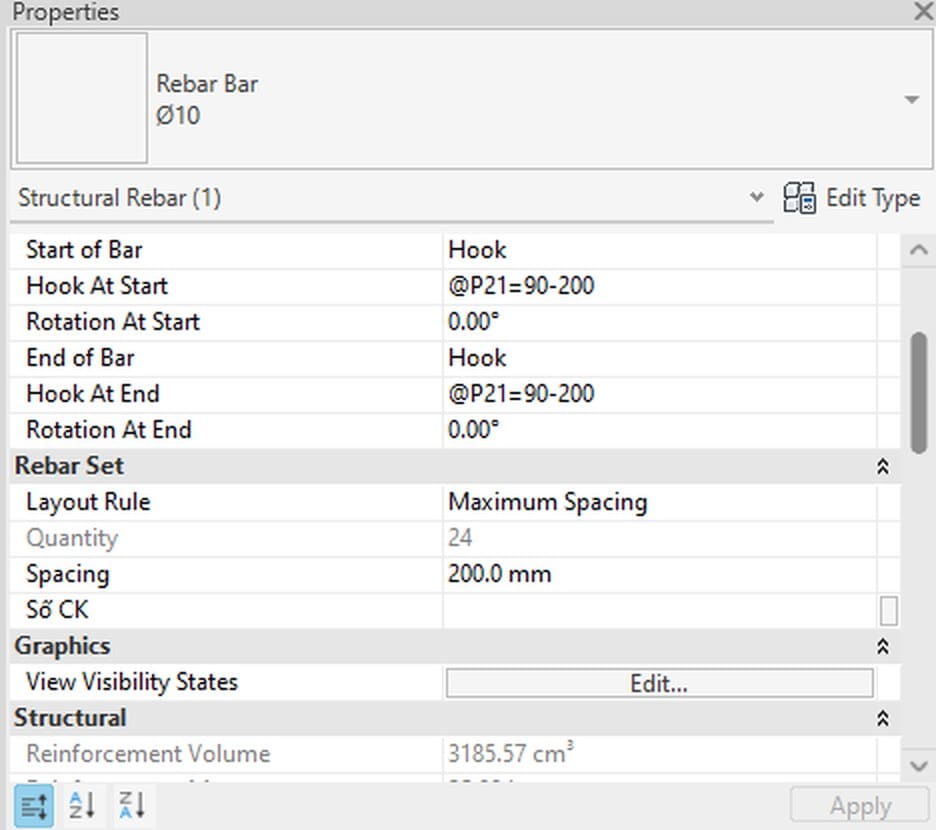Click scrollbar up arrow in properties list

919,250
